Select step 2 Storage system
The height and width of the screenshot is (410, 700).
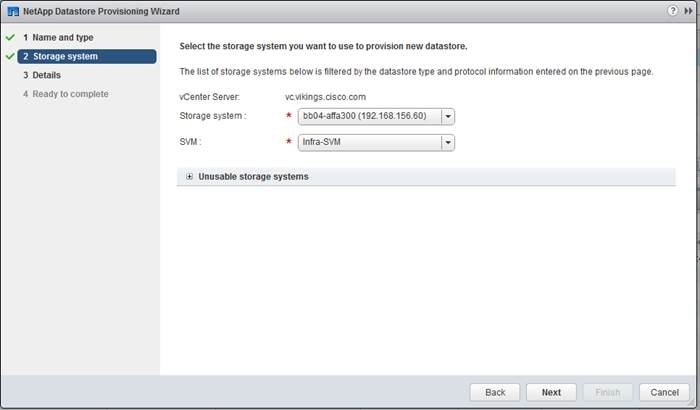coord(87,56)
